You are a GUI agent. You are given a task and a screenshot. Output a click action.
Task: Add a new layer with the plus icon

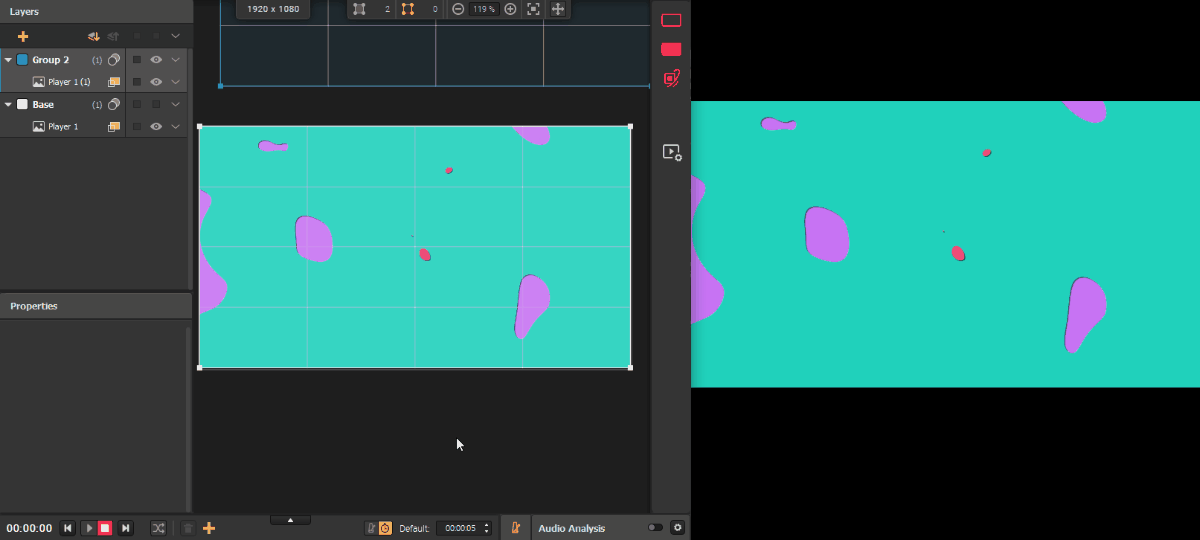pyautogui.click(x=23, y=37)
